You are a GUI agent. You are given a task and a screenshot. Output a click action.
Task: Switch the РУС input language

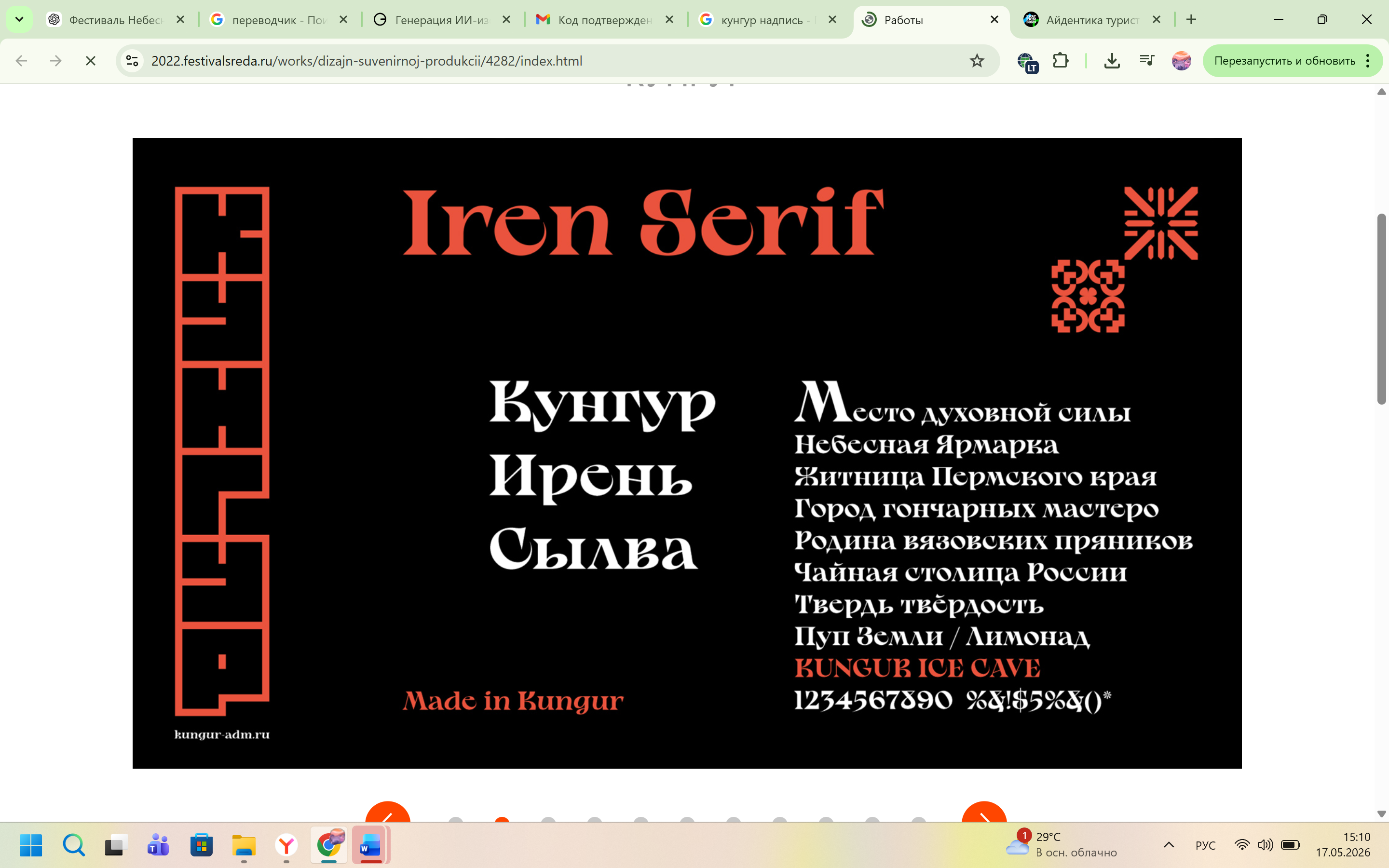pos(1205,845)
